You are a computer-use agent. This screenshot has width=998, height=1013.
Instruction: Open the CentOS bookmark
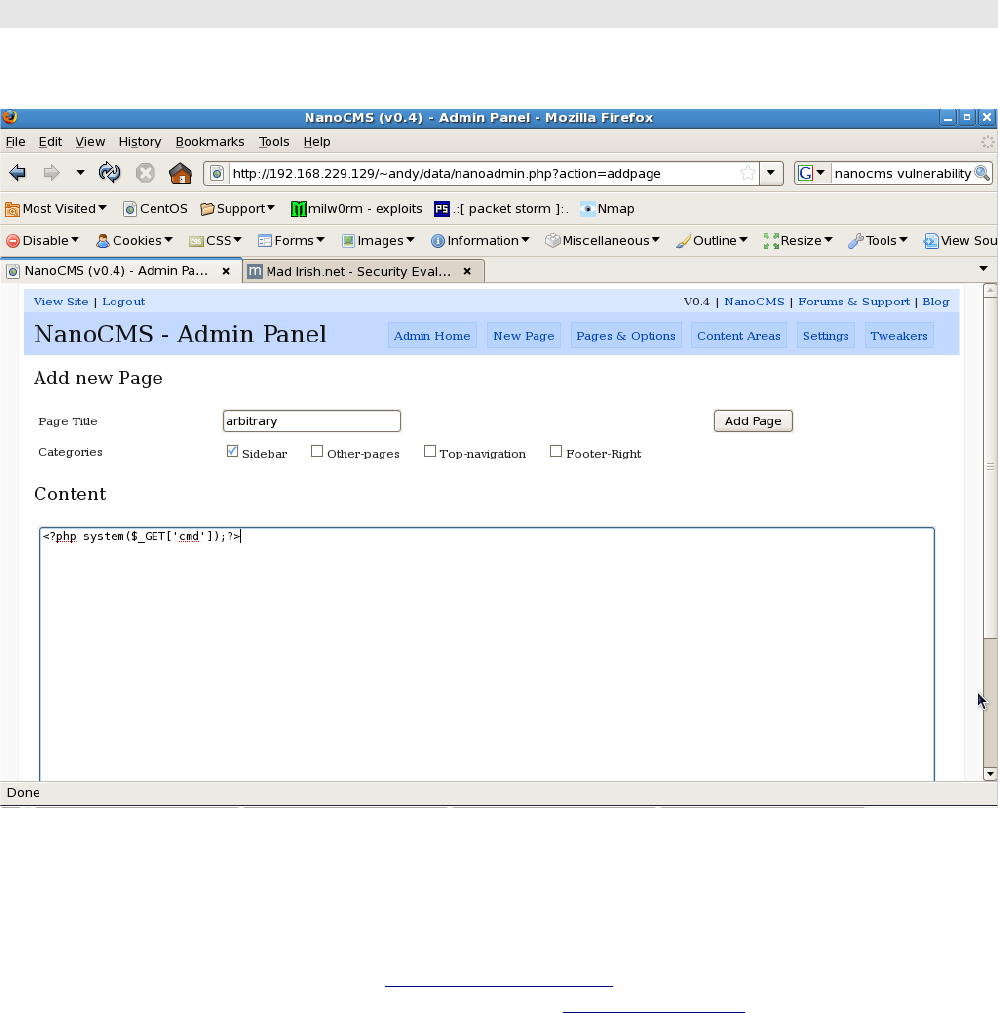tap(155, 209)
